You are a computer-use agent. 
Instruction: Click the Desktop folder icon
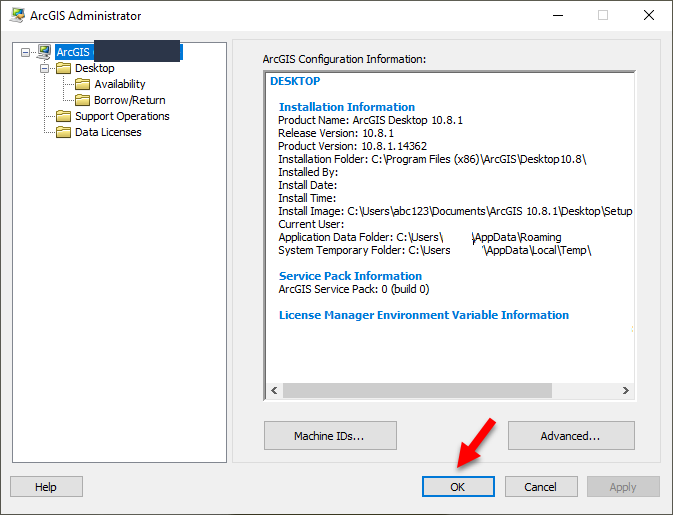point(64,68)
